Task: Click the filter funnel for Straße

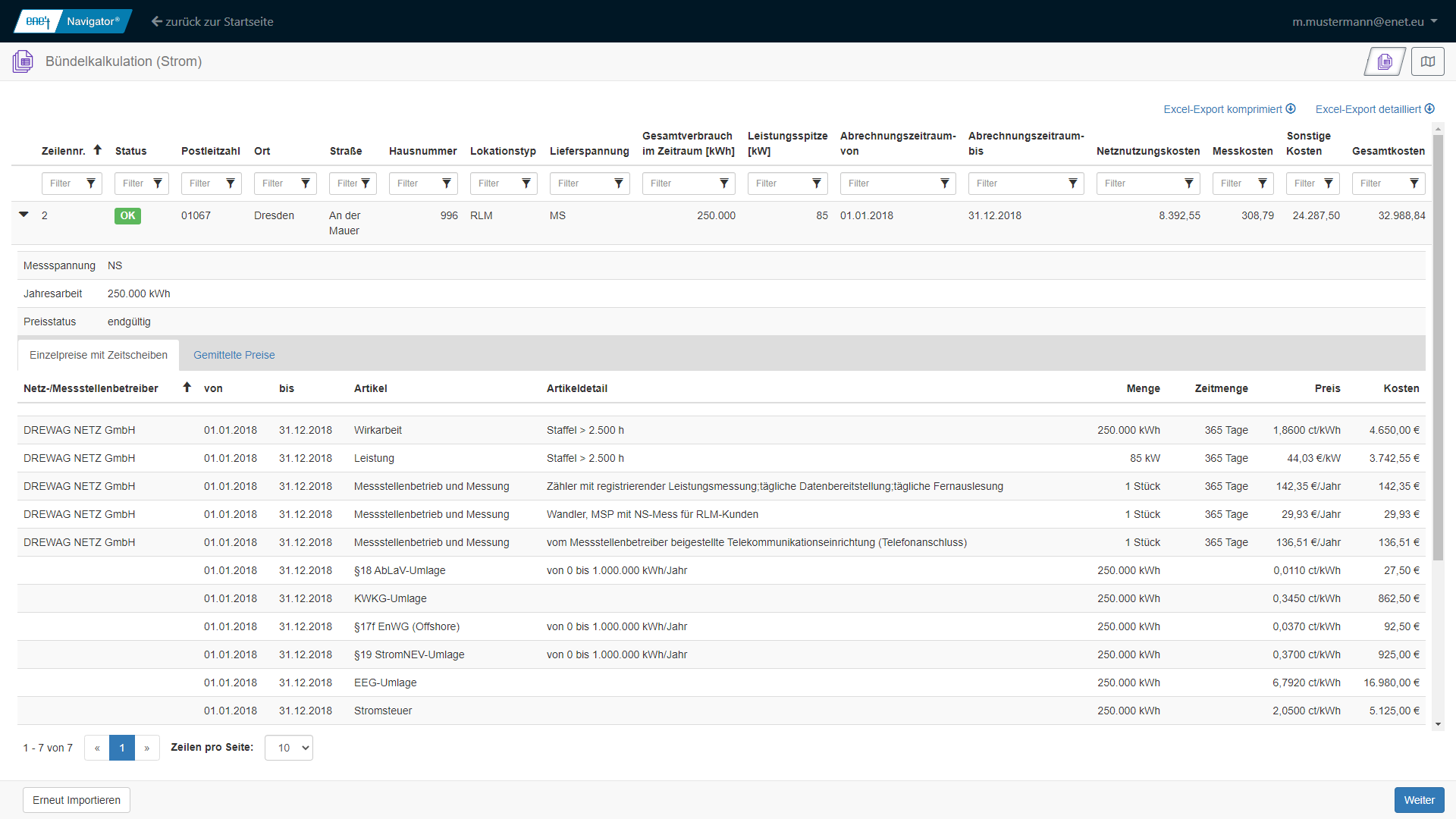Action: (366, 184)
